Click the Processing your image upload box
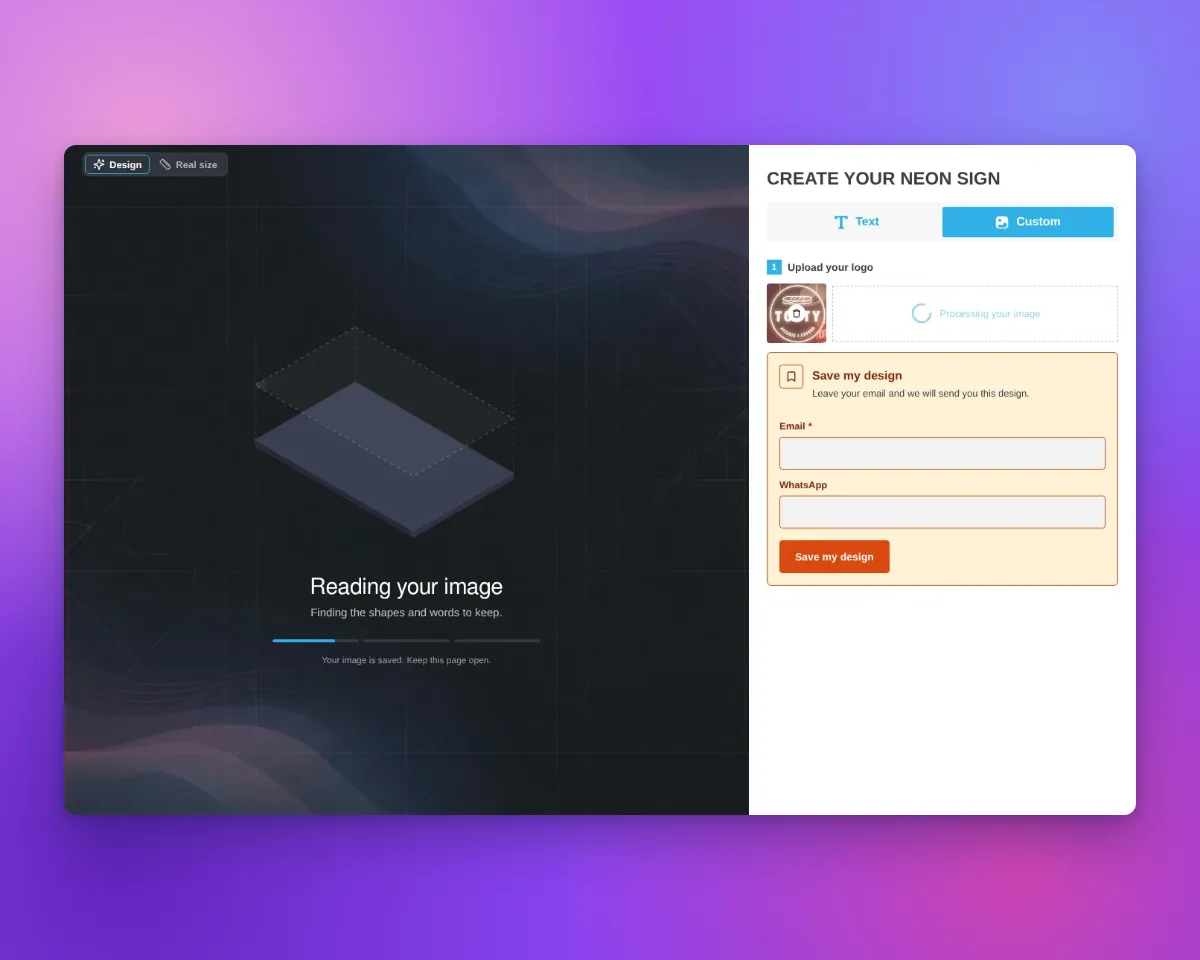1200x960 pixels. click(x=975, y=314)
